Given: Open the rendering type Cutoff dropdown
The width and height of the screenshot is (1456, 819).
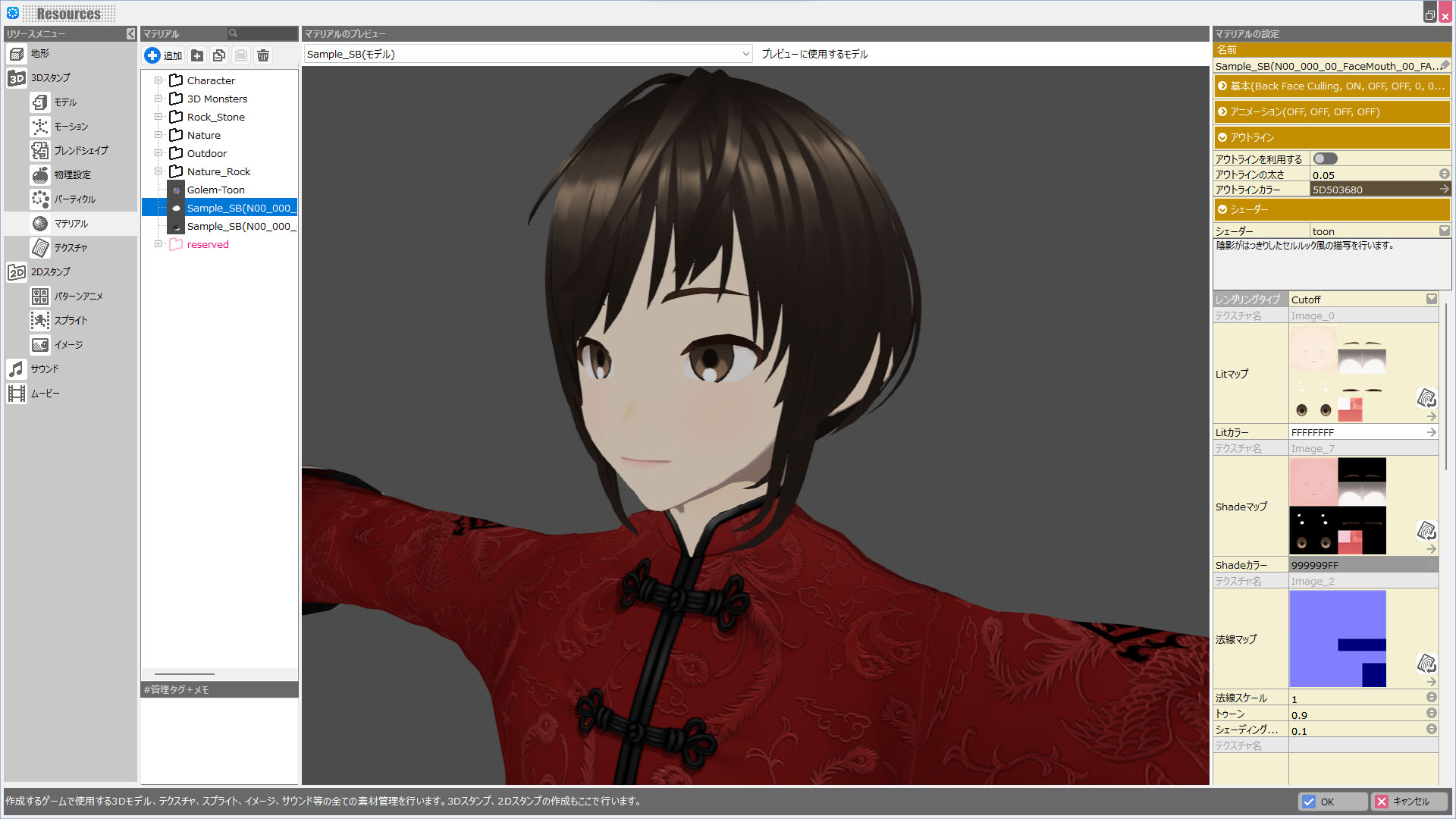Looking at the screenshot, I should [x=1431, y=300].
